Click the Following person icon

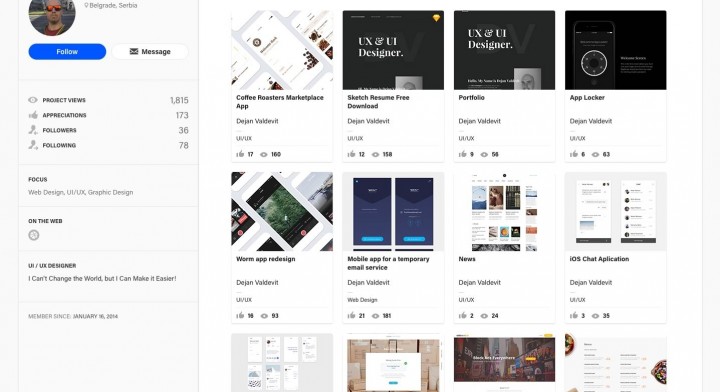(x=33, y=145)
